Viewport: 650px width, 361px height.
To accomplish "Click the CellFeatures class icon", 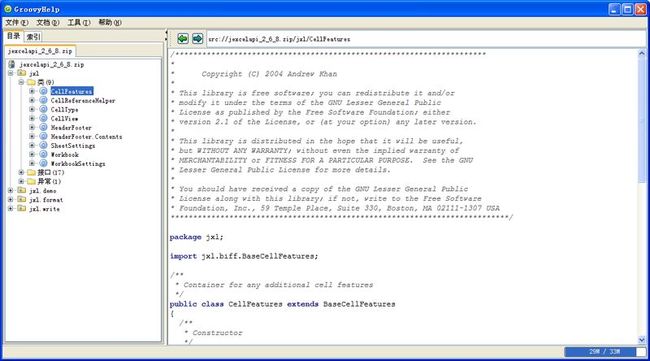I will (x=43, y=91).
